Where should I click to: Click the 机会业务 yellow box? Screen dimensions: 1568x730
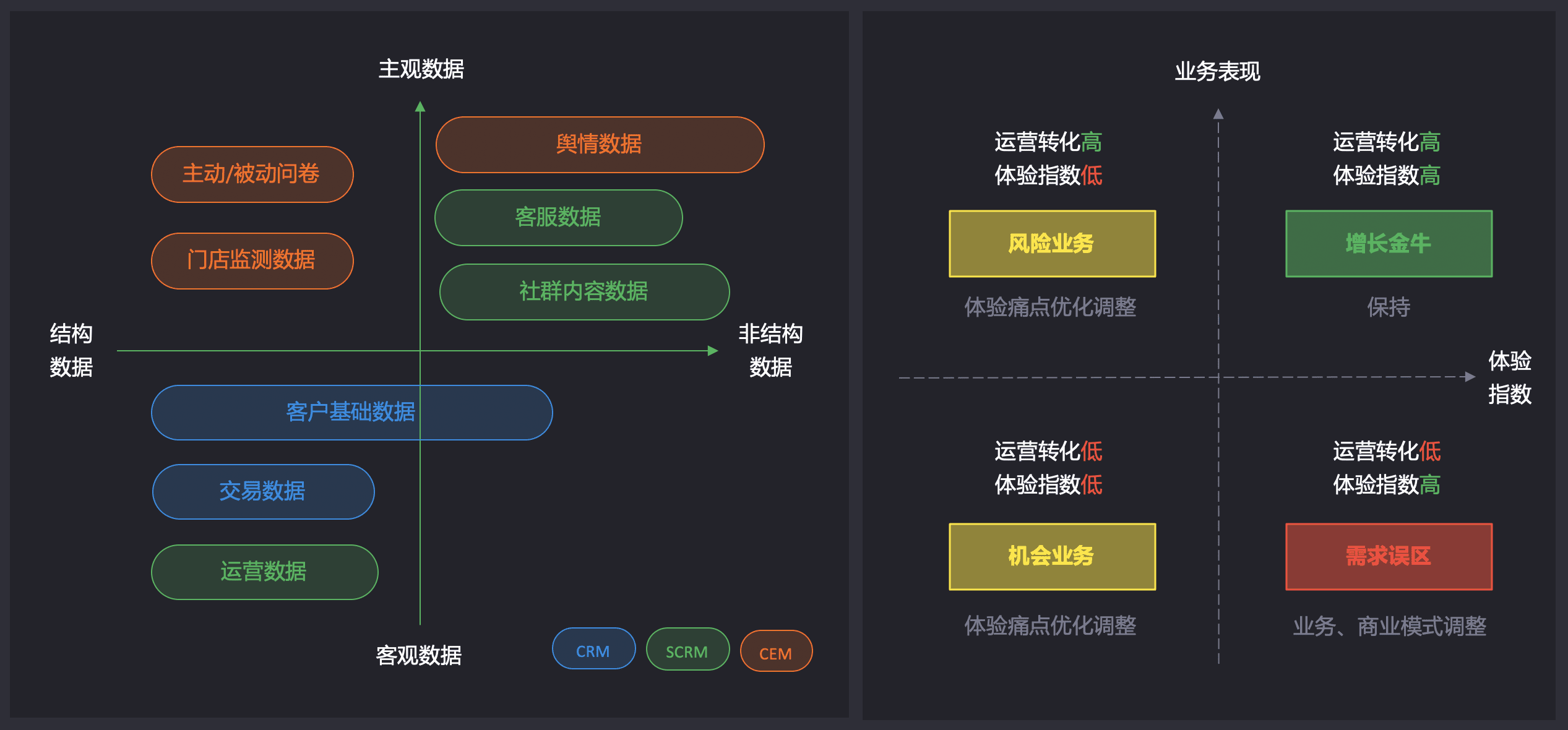coord(1052,557)
